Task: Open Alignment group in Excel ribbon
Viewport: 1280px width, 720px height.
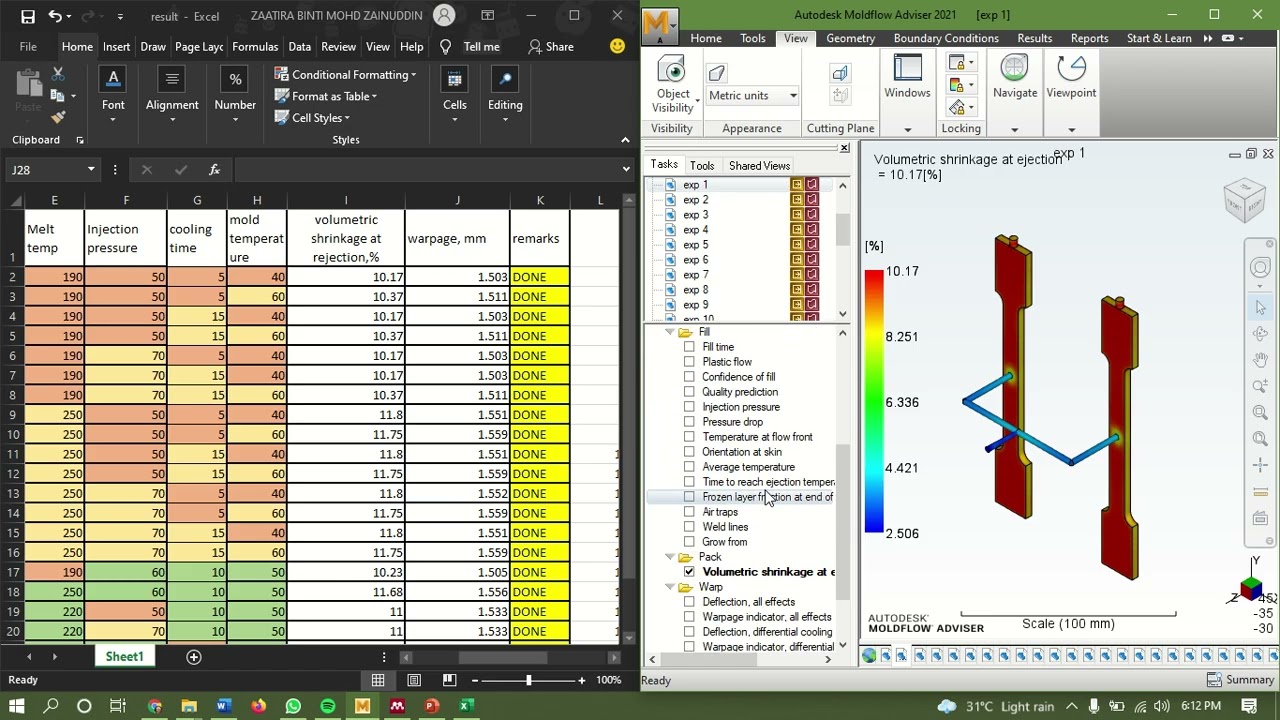Action: (x=172, y=95)
